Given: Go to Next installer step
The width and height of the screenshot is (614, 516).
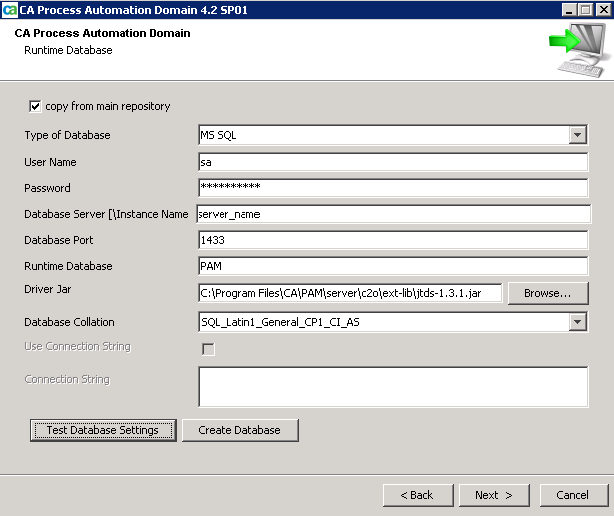Looking at the screenshot, I should (494, 495).
